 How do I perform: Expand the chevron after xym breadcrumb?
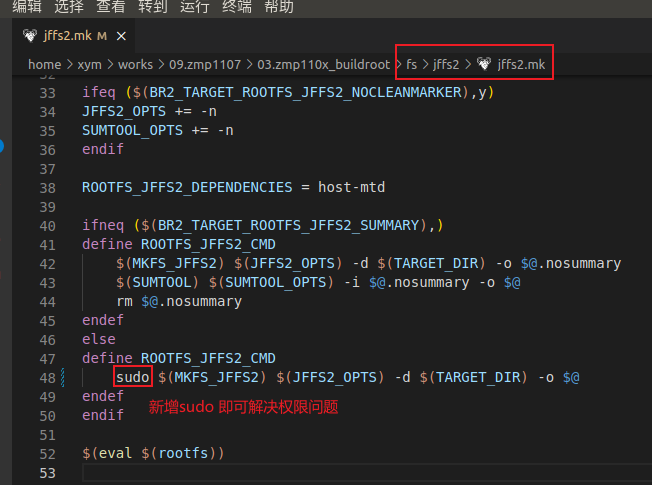pyautogui.click(x=110, y=64)
